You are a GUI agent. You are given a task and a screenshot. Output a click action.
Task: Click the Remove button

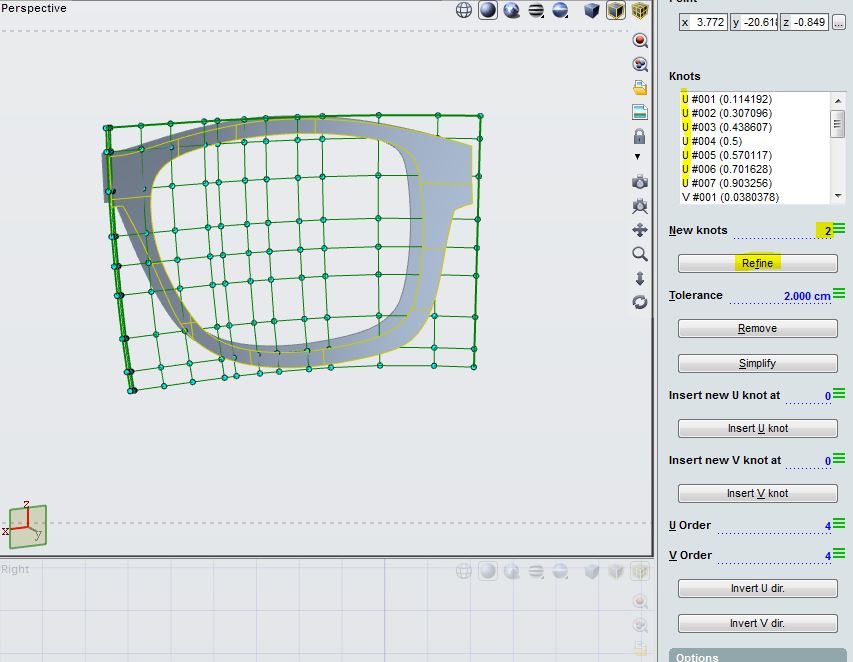pyautogui.click(x=757, y=329)
